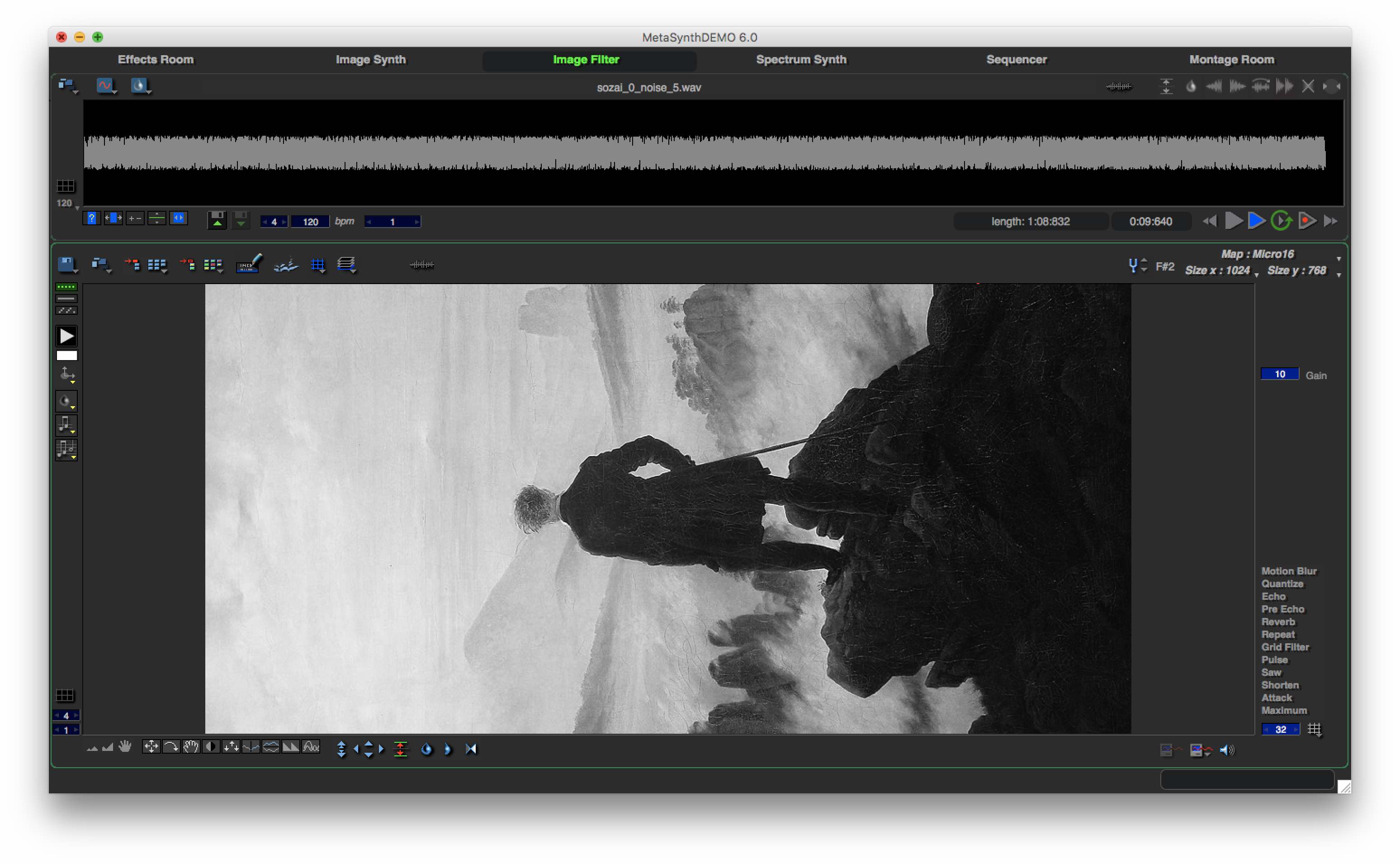Screen dimensions: 1400x864
Task: Open the Sequencer tab
Action: click(x=1016, y=59)
